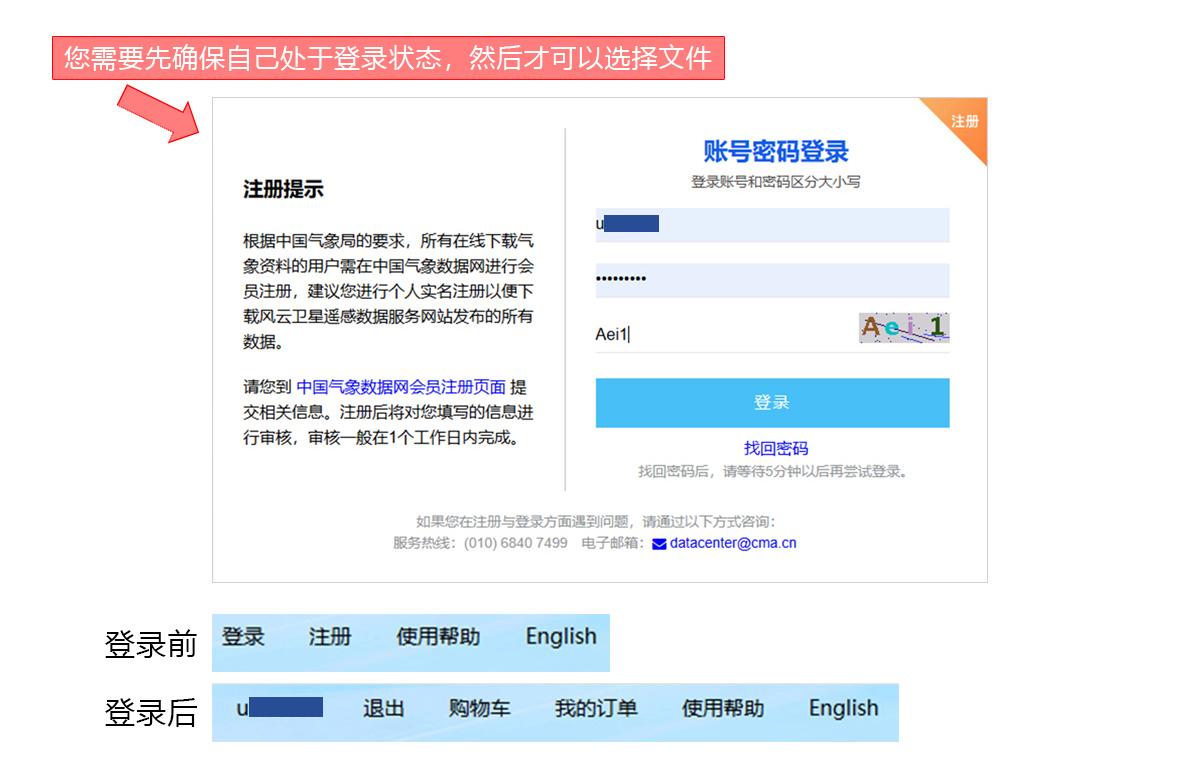Select the password input field
1200x776 pixels.
pos(772,280)
